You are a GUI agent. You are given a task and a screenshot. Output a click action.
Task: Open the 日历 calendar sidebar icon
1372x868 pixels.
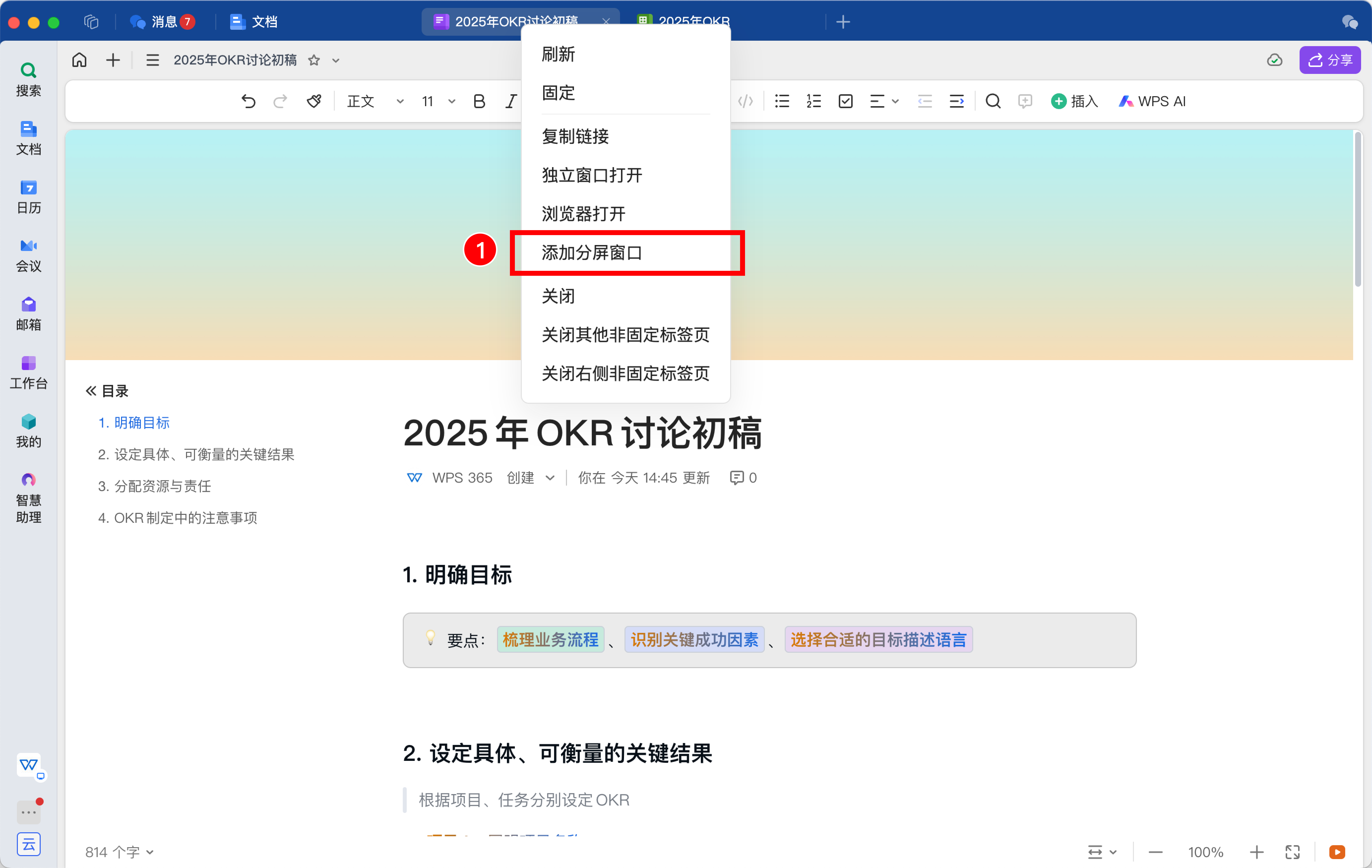tap(29, 197)
